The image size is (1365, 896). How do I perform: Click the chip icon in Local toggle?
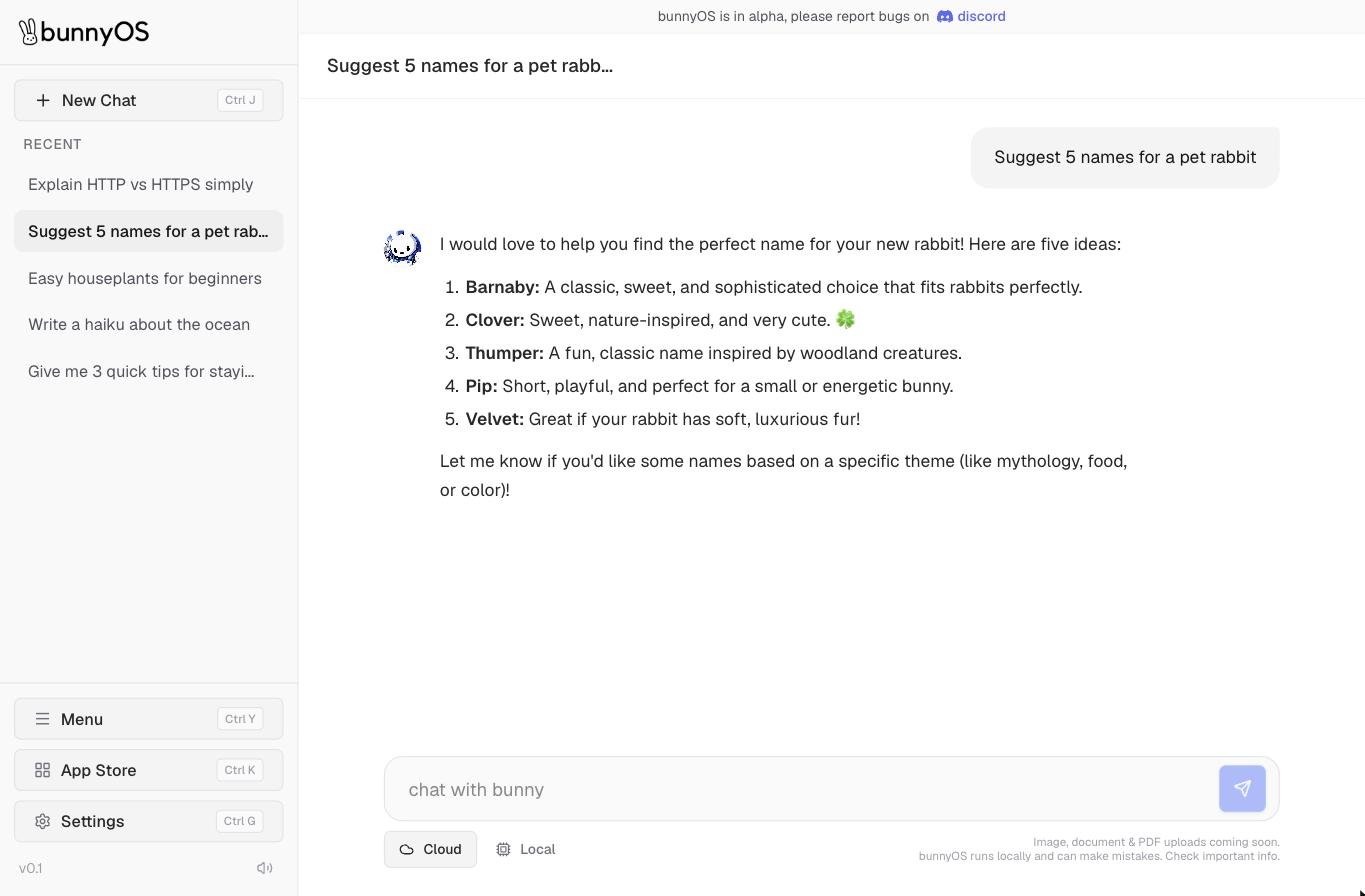[503, 849]
